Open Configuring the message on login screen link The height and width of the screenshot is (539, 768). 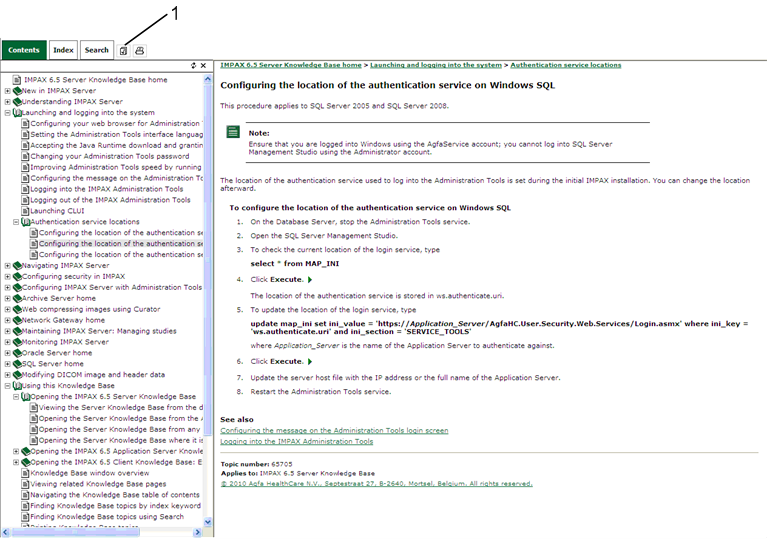(x=334, y=431)
